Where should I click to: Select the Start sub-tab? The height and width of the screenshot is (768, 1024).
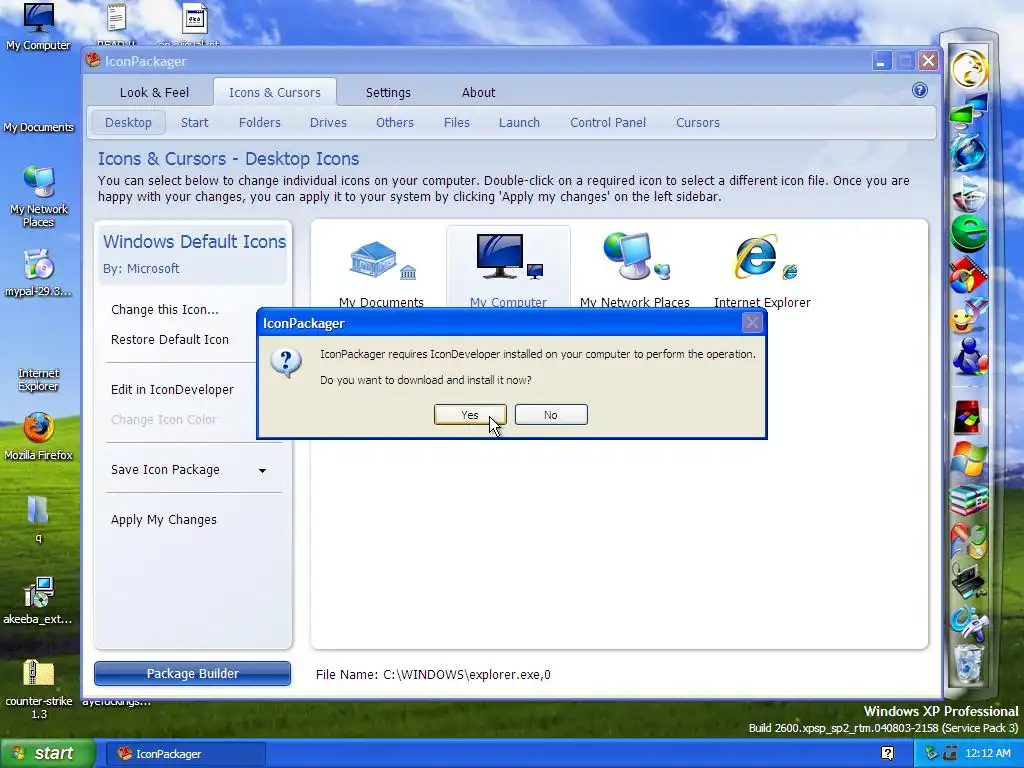pyautogui.click(x=195, y=123)
